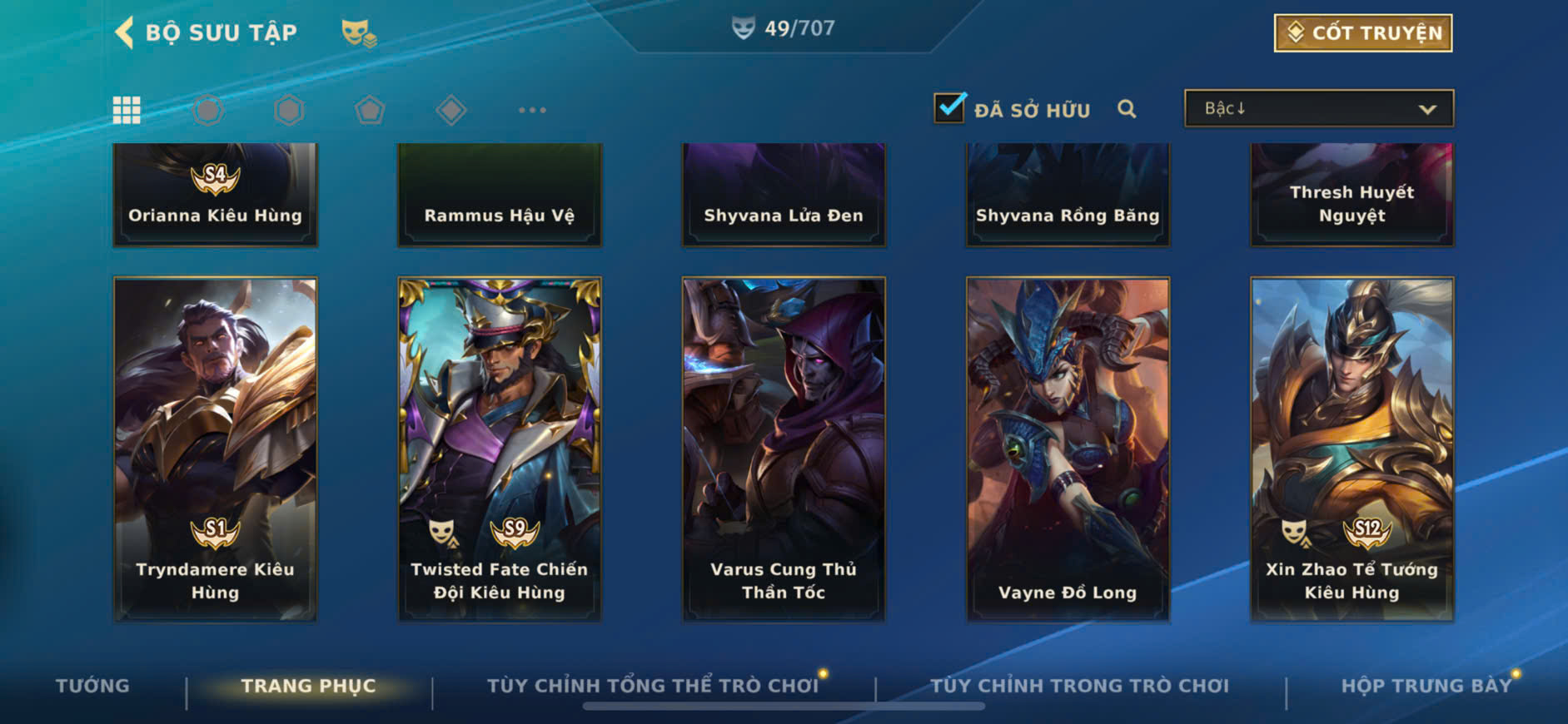Screen dimensions: 1568x724
Task: Select Twisted Fate Chiến Đội Kiêu Hùng skin
Action: pyautogui.click(x=500, y=449)
